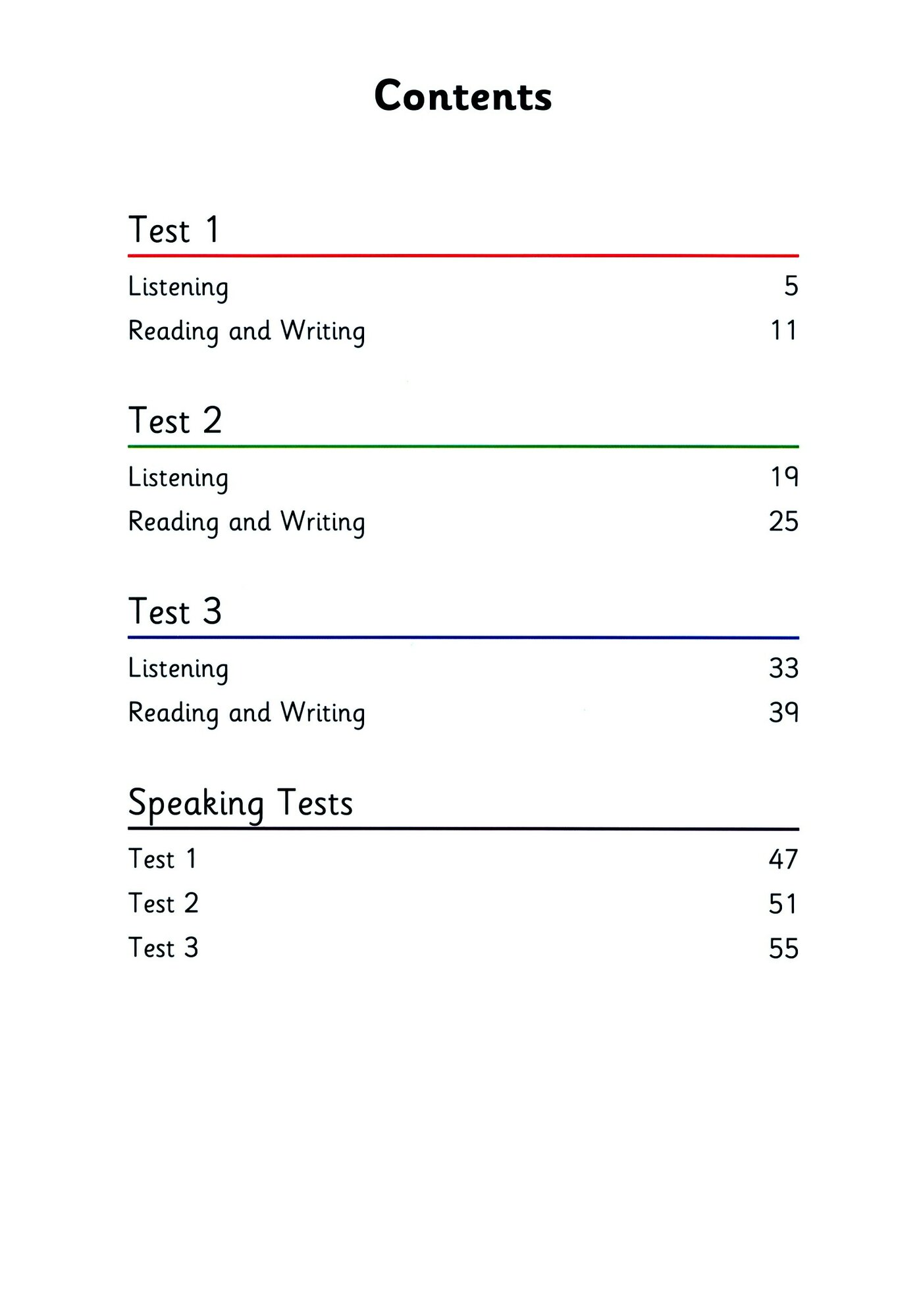Select Test 3 Listening entry
Image resolution: width=917 pixels, height=1316 pixels.
coord(178,669)
